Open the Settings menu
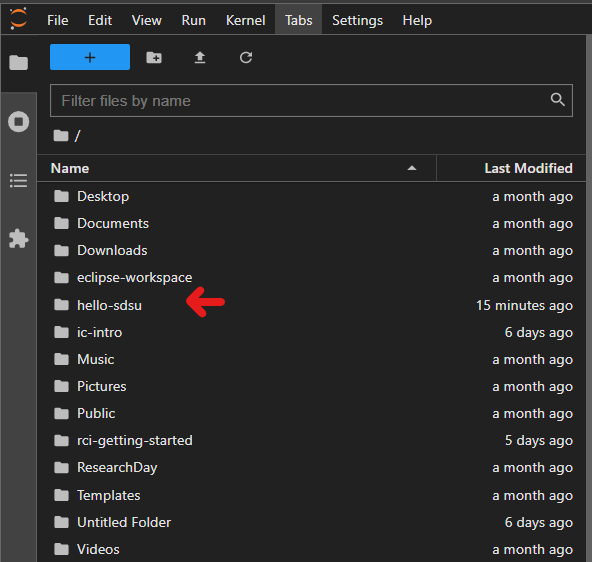The height and width of the screenshot is (562, 592). 357,20
